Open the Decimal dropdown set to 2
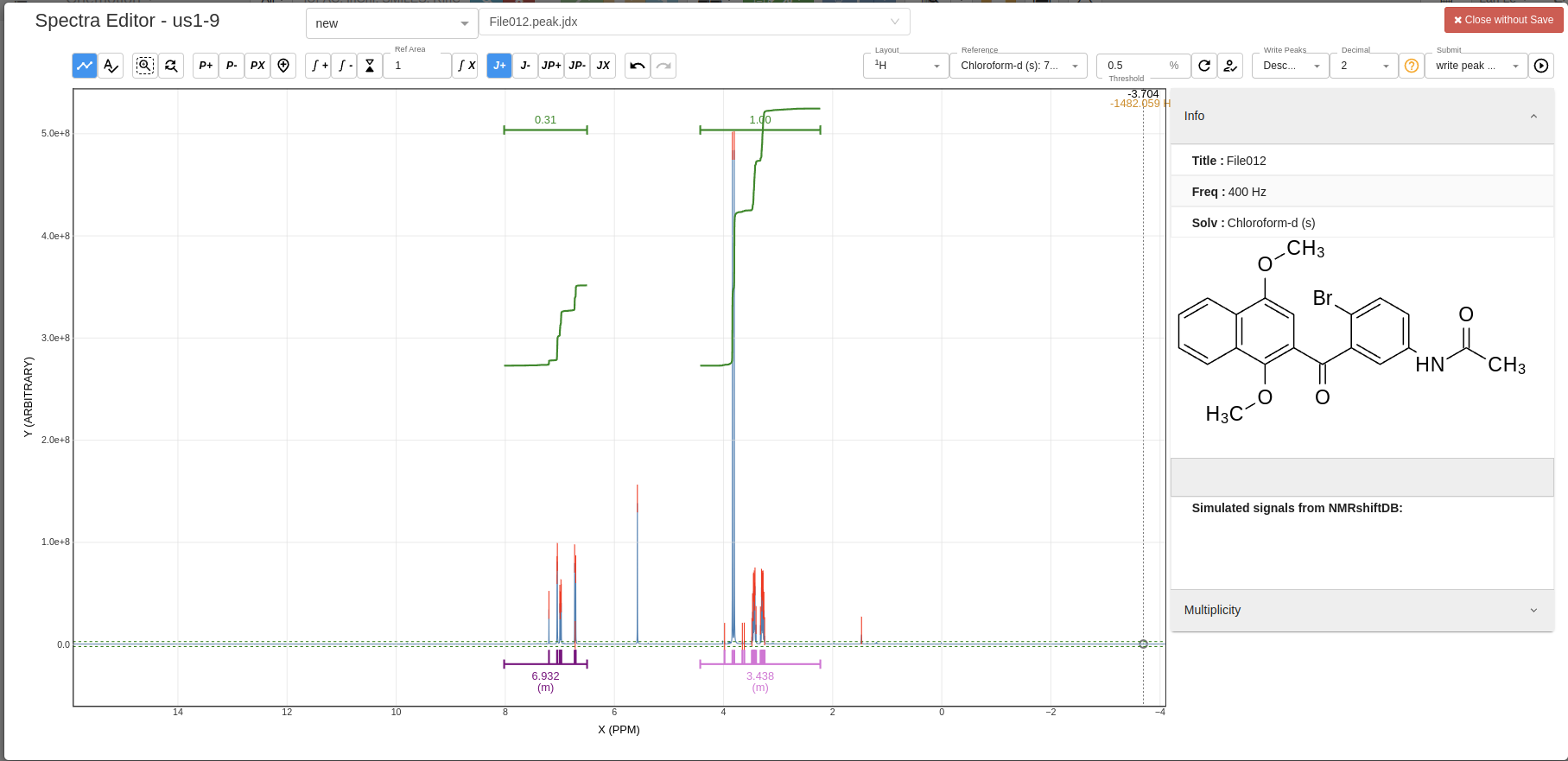 1364,66
